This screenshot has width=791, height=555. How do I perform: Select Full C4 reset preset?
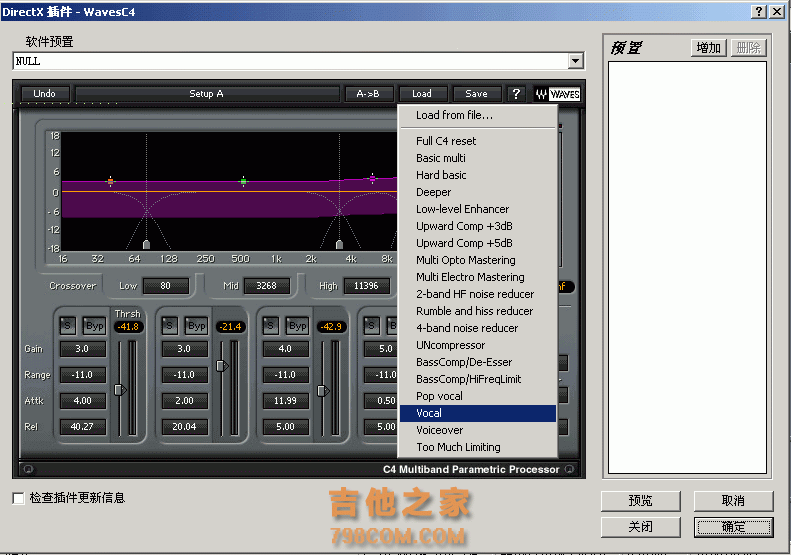click(x=478, y=141)
